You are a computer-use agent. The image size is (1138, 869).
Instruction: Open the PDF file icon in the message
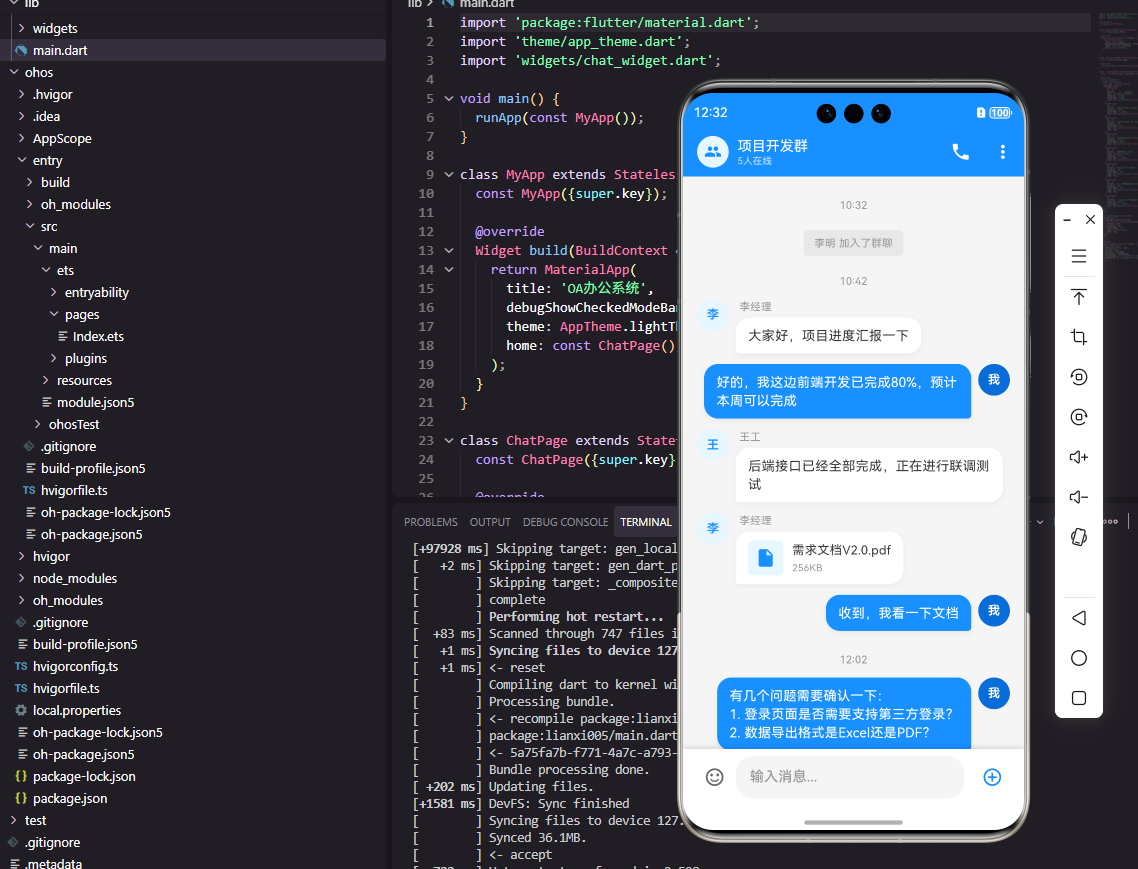tap(765, 558)
